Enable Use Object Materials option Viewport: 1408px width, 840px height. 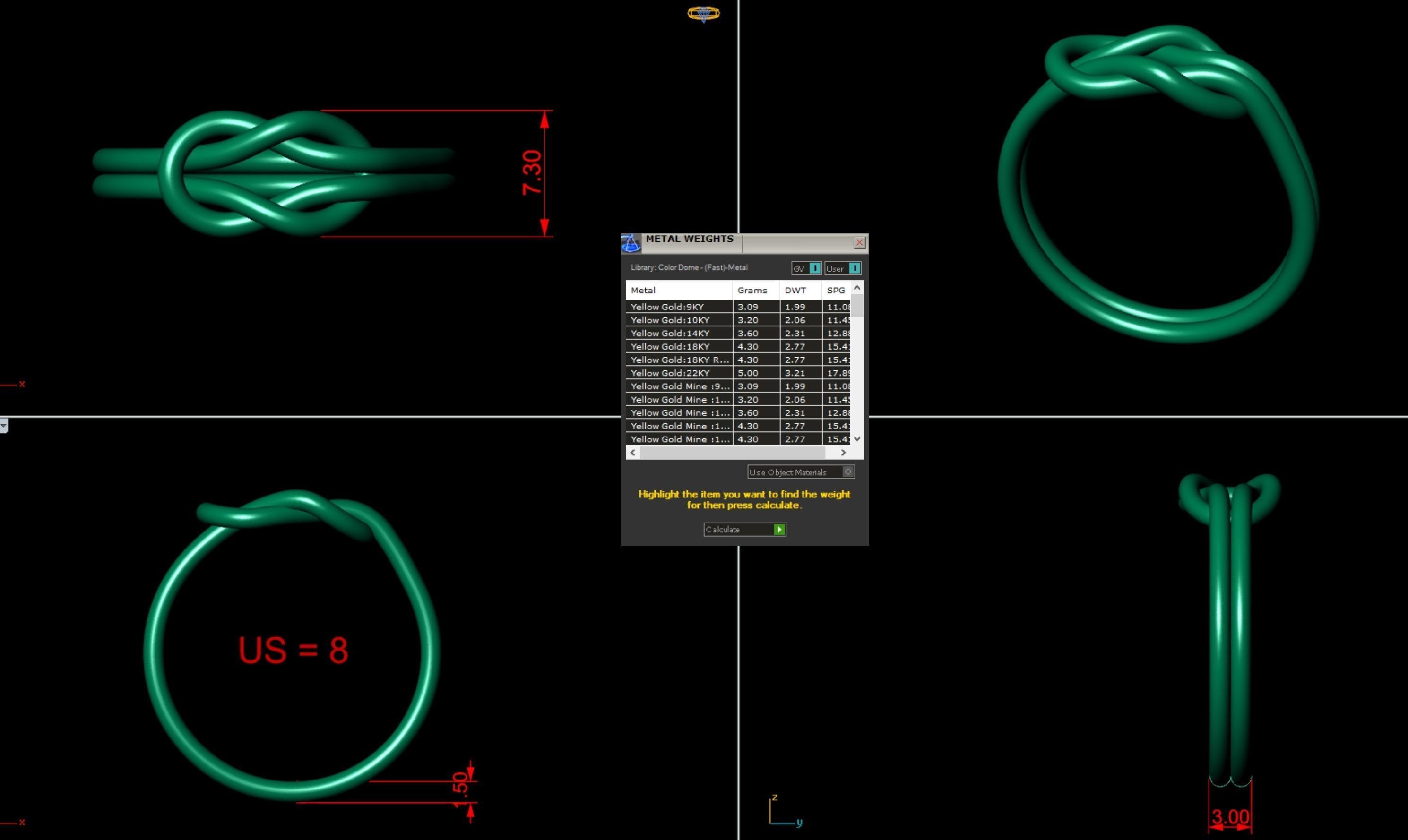click(x=801, y=472)
